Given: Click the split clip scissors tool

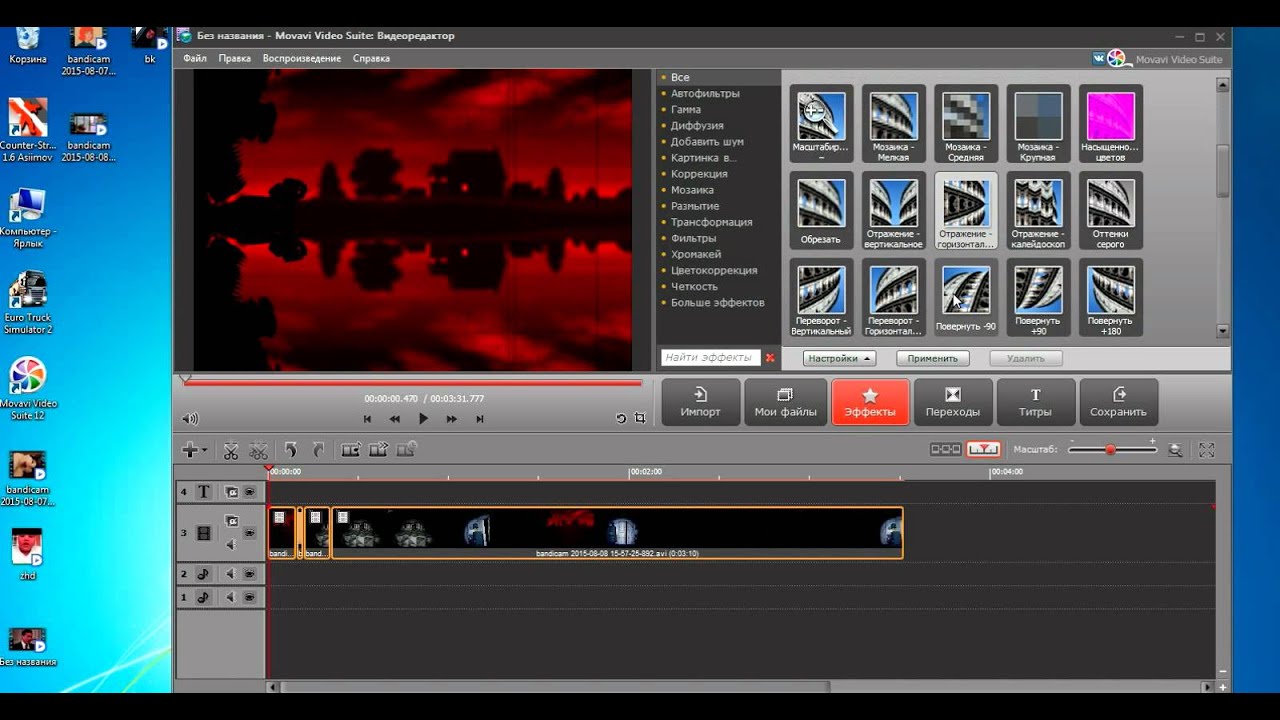Looking at the screenshot, I should (231, 450).
